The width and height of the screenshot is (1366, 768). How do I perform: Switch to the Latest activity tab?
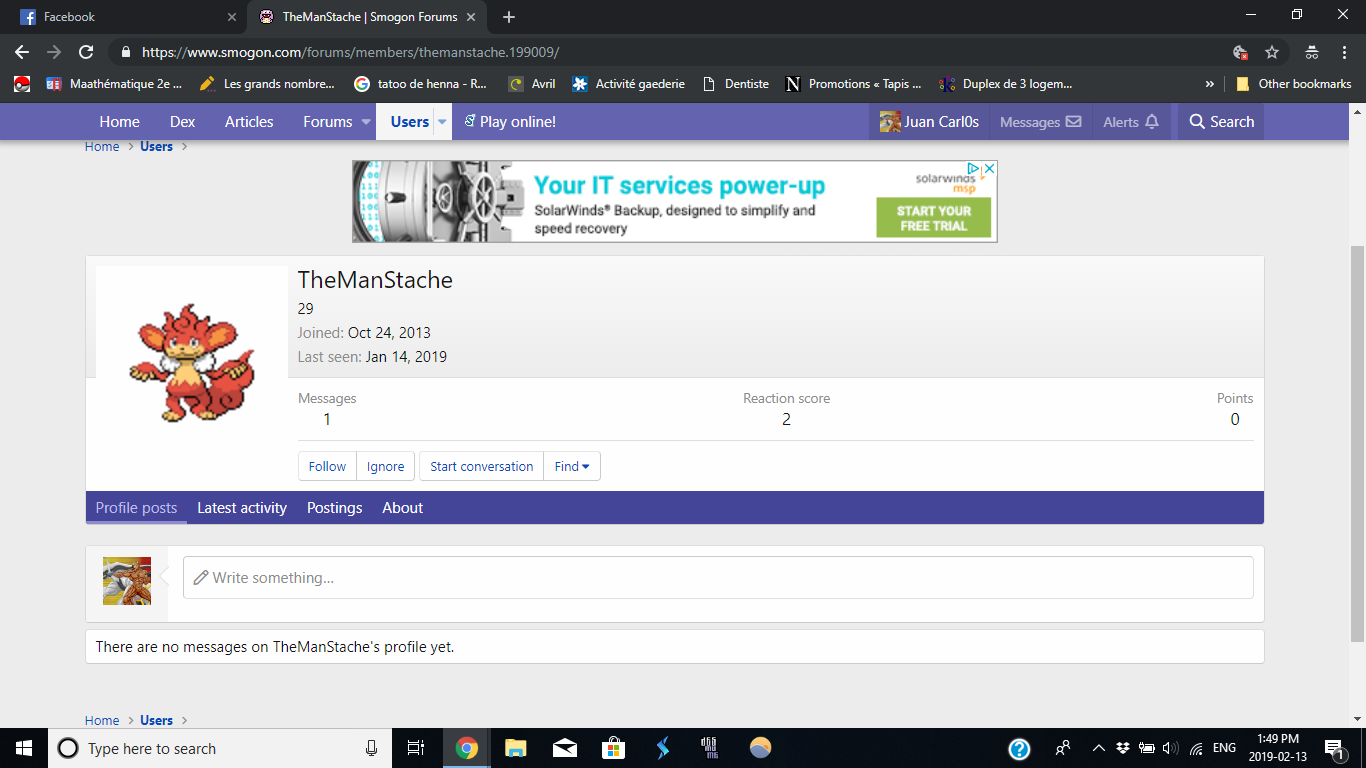pyautogui.click(x=242, y=508)
